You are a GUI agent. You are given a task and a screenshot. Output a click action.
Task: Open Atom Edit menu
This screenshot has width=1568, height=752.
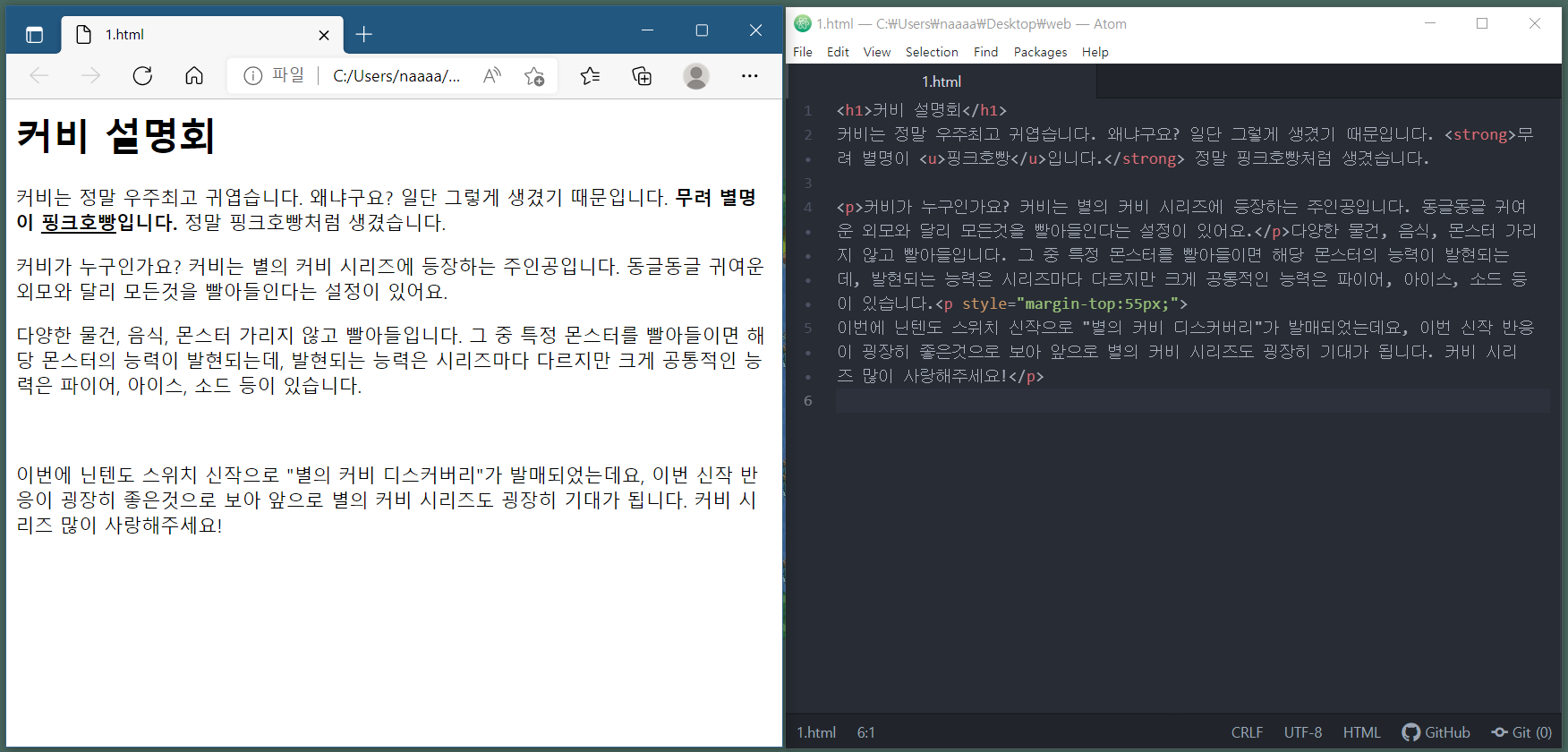click(x=838, y=52)
